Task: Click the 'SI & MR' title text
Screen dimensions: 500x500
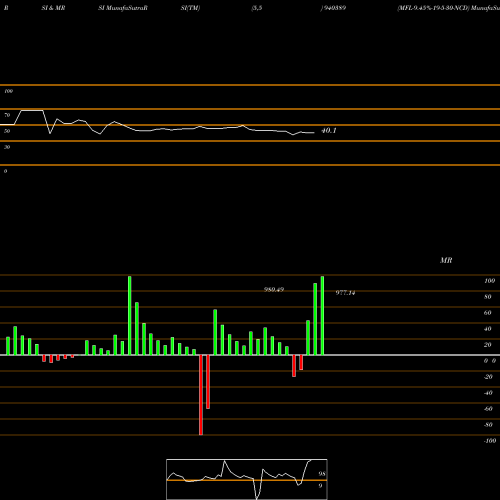Action: click(x=53, y=8)
